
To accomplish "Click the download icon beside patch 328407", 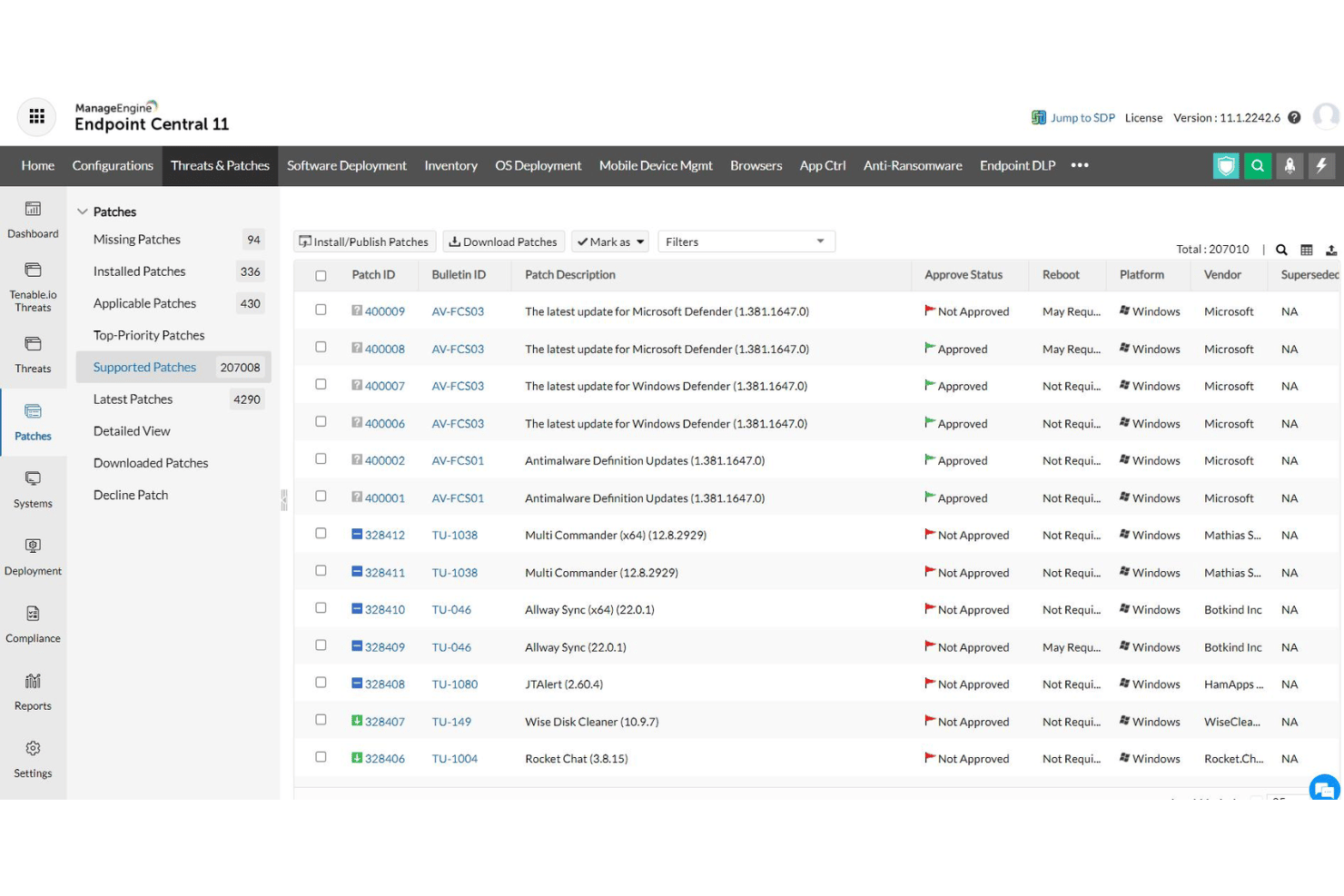I will pyautogui.click(x=357, y=721).
